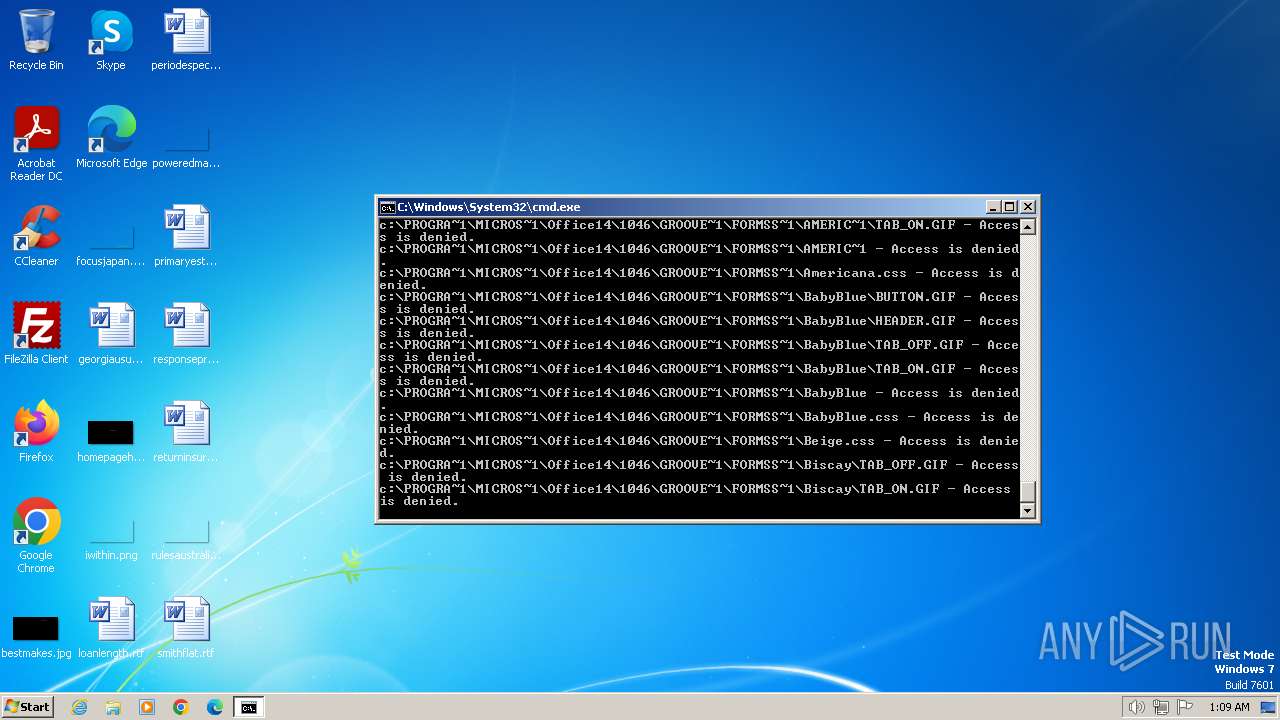Click the Beige.css access denied line
Screen dimensions: 1280x720
[699, 447]
